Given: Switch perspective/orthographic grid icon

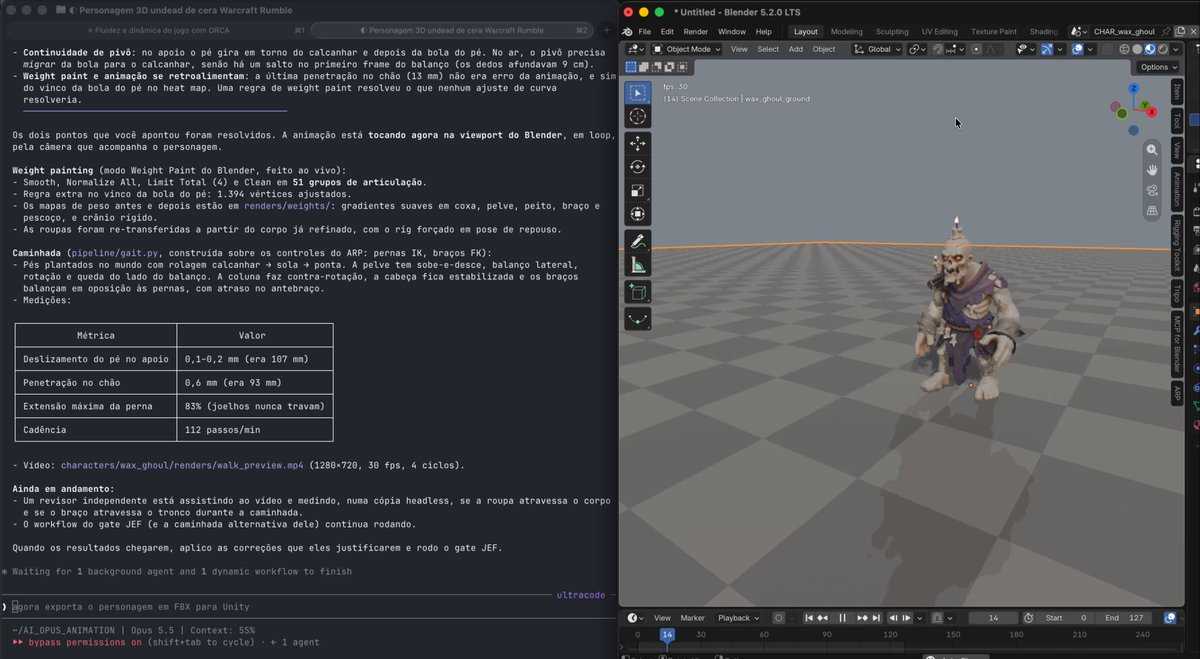Looking at the screenshot, I should [1152, 211].
